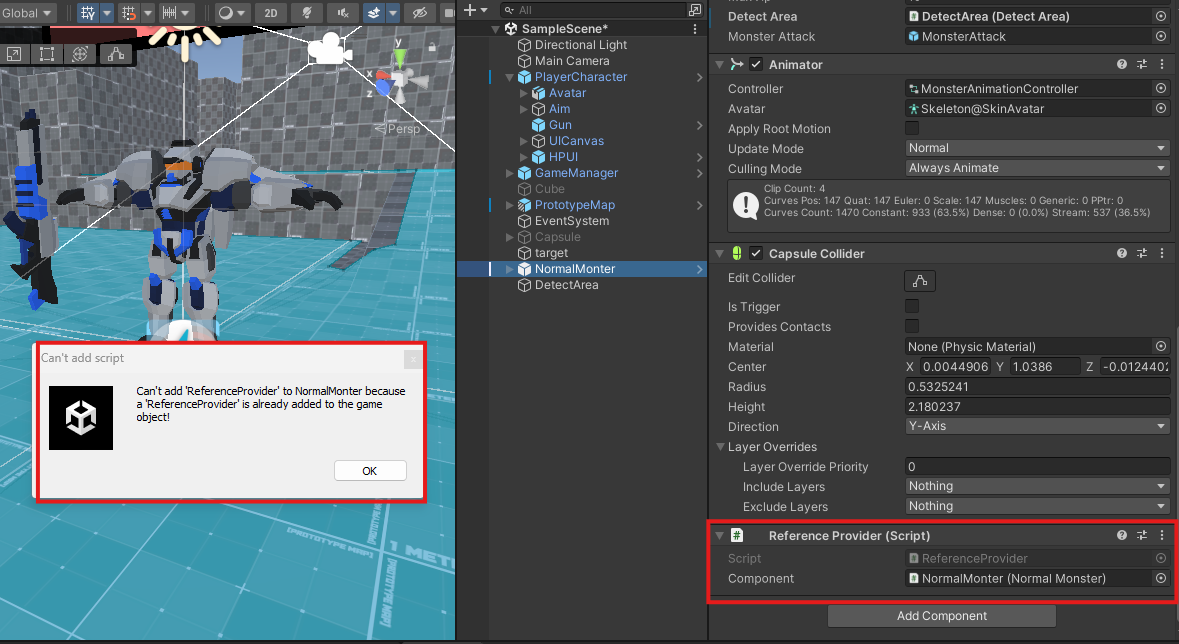This screenshot has width=1179, height=644.
Task: Open the scene effects dropdown arrow
Action: pyautogui.click(x=392, y=13)
